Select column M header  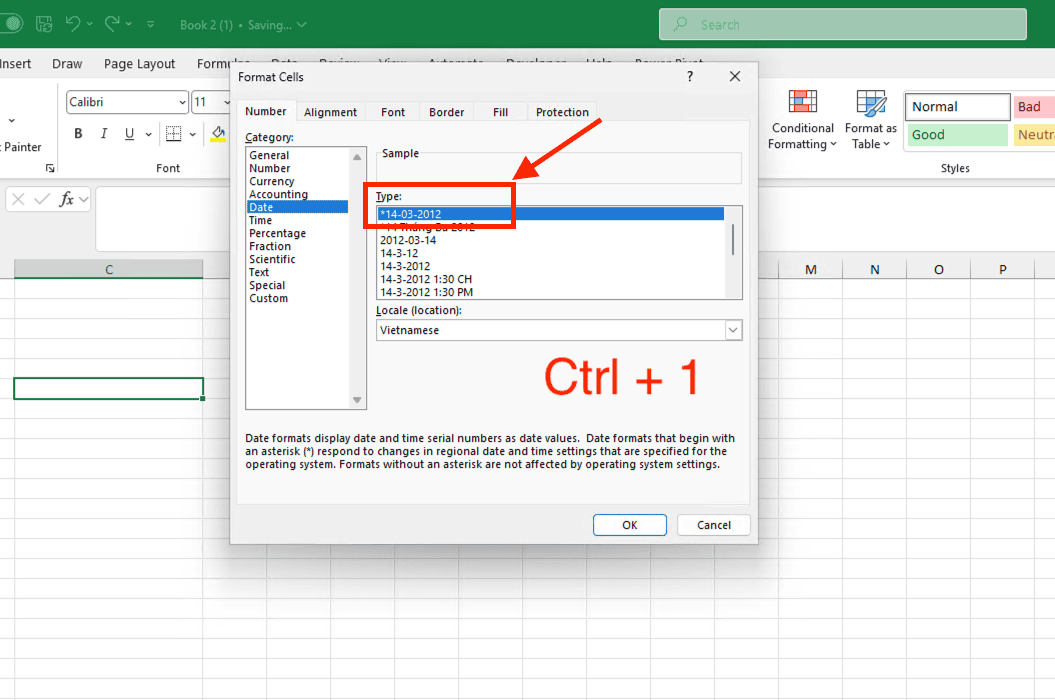811,269
